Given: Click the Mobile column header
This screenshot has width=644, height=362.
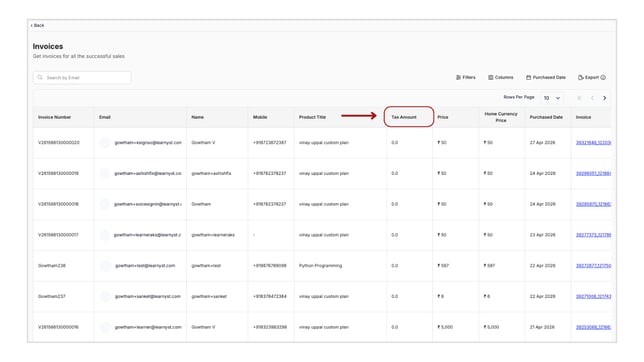Looking at the screenshot, I should (x=260, y=117).
